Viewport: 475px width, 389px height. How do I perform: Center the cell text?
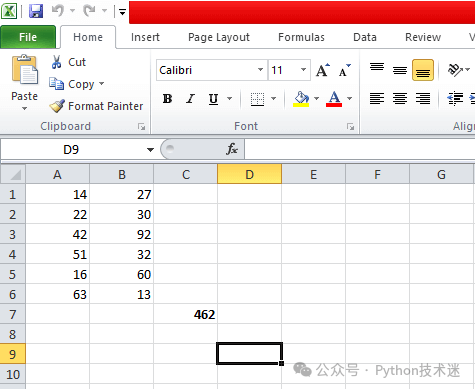pyautogui.click(x=400, y=99)
